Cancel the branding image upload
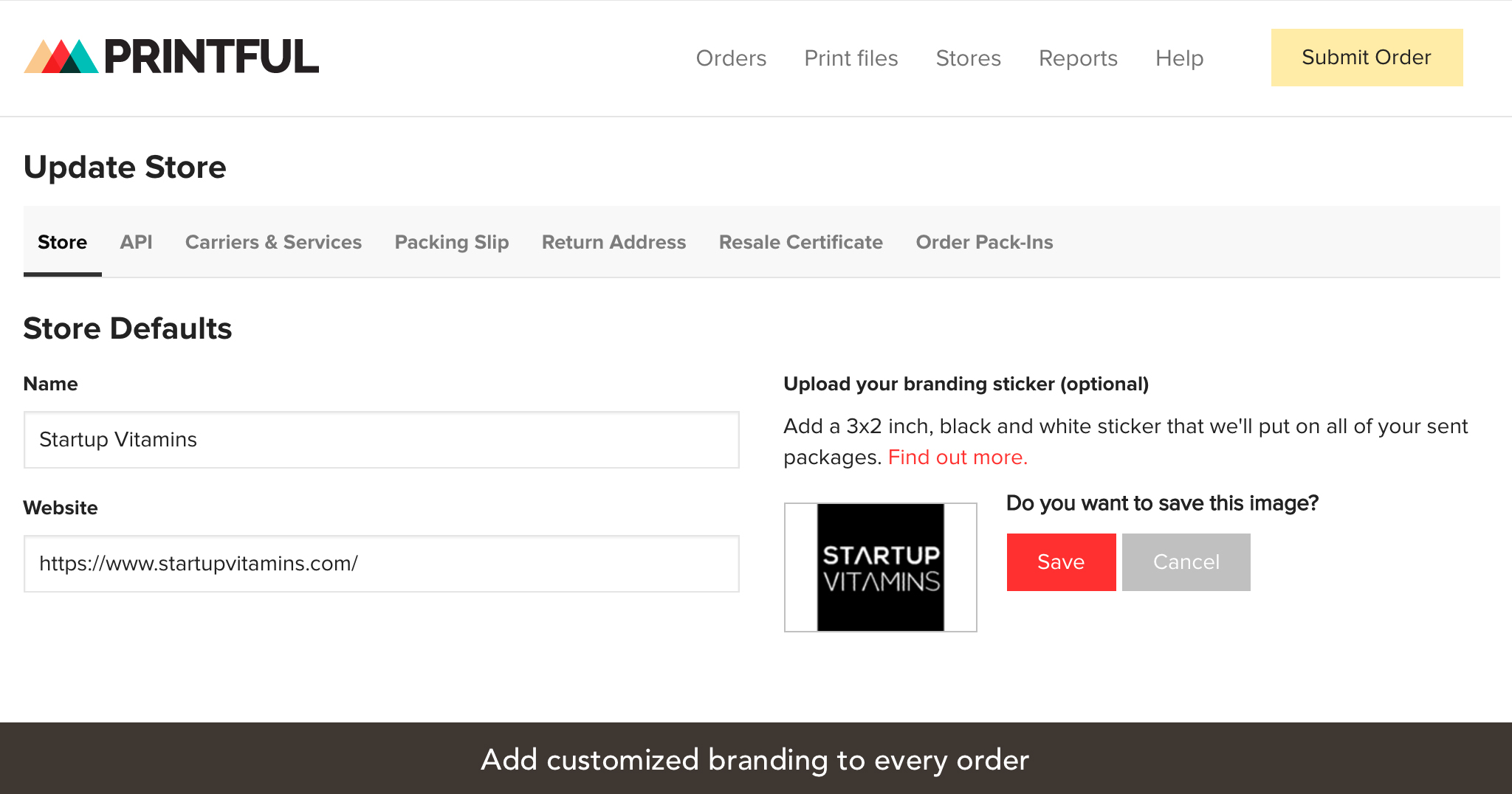This screenshot has width=1512, height=794. pyautogui.click(x=1186, y=562)
